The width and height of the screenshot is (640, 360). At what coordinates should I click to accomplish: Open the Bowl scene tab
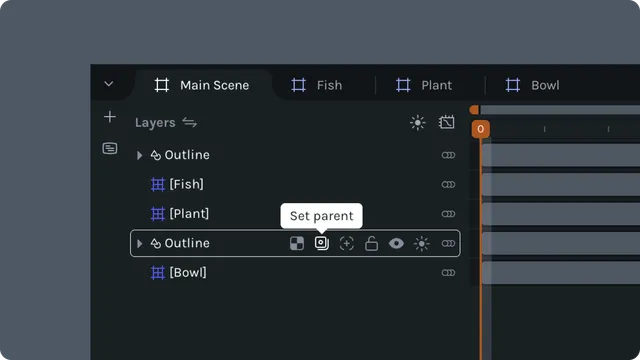coord(532,85)
